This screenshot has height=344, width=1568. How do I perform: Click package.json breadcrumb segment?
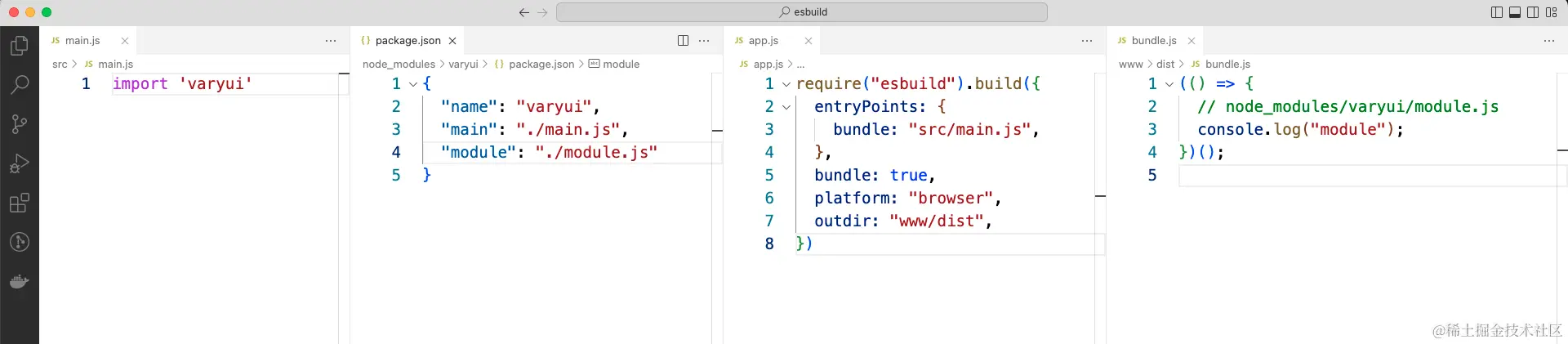[x=541, y=64]
